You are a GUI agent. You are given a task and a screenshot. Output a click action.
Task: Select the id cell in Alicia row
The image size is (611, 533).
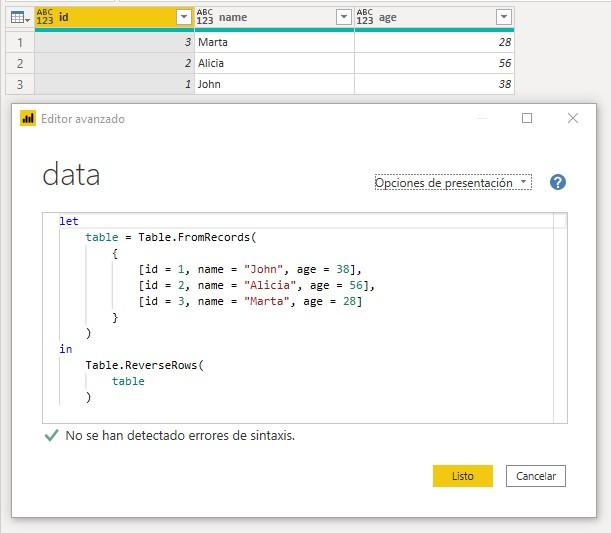pos(115,63)
